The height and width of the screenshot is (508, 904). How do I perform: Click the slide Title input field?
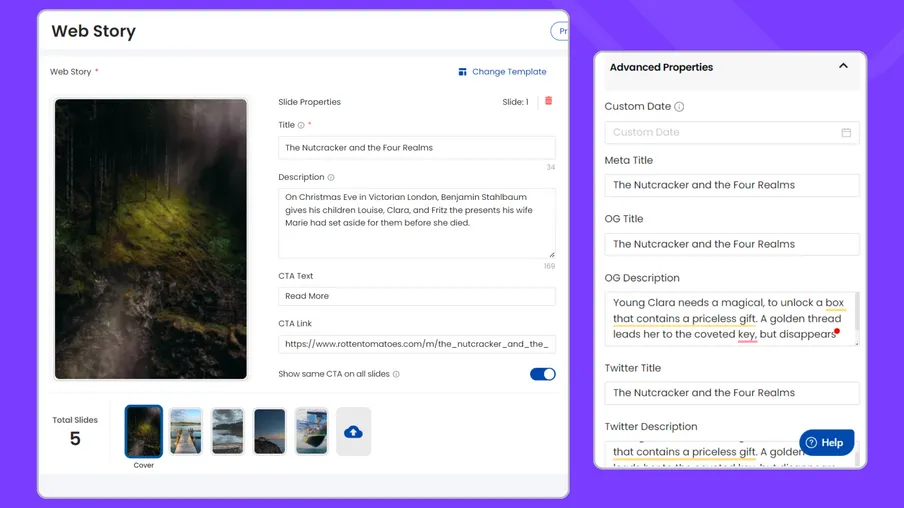416,148
